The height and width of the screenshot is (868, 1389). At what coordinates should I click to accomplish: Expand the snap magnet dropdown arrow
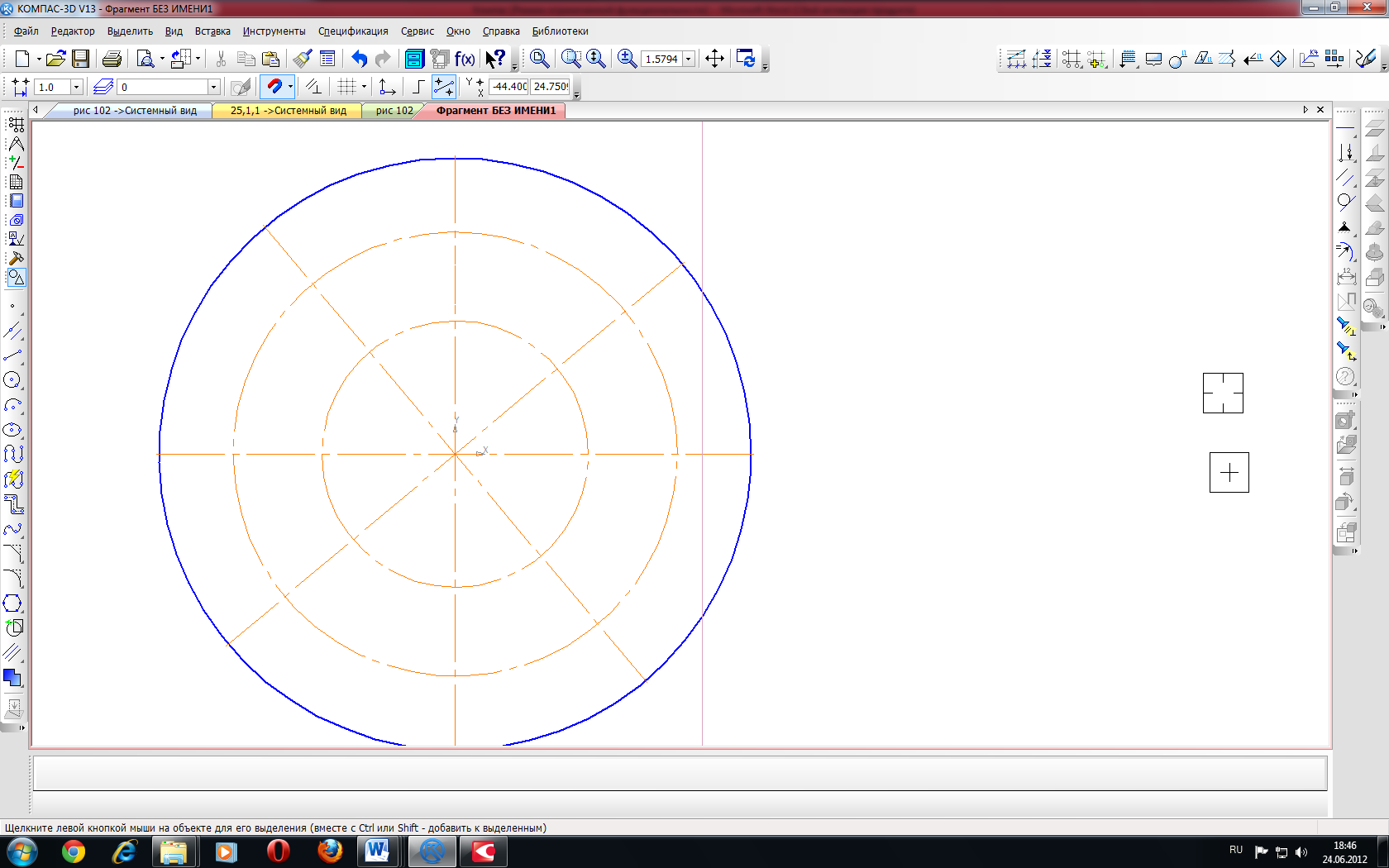[x=290, y=86]
